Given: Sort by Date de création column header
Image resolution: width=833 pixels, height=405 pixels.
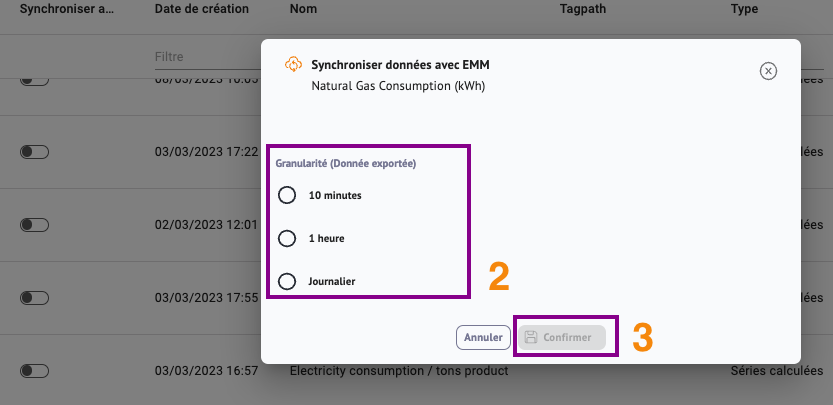Looking at the screenshot, I should (204, 9).
